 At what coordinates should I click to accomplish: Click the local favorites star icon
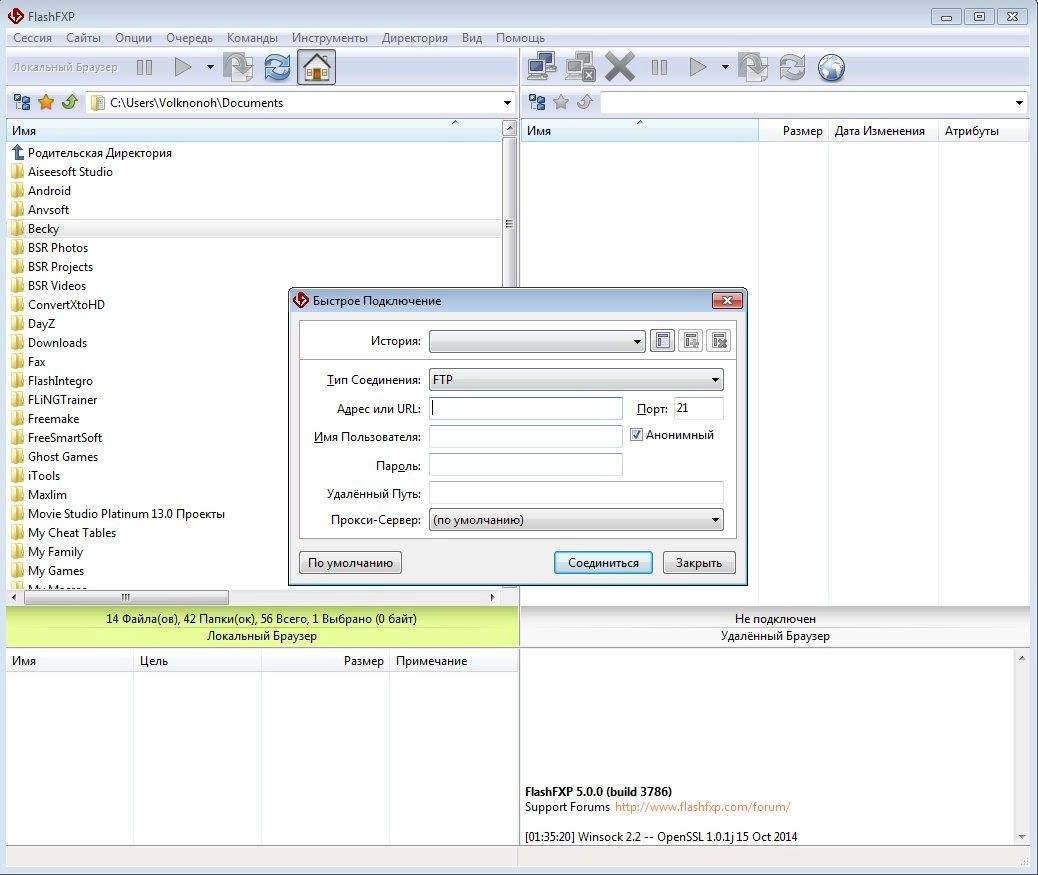coord(46,102)
